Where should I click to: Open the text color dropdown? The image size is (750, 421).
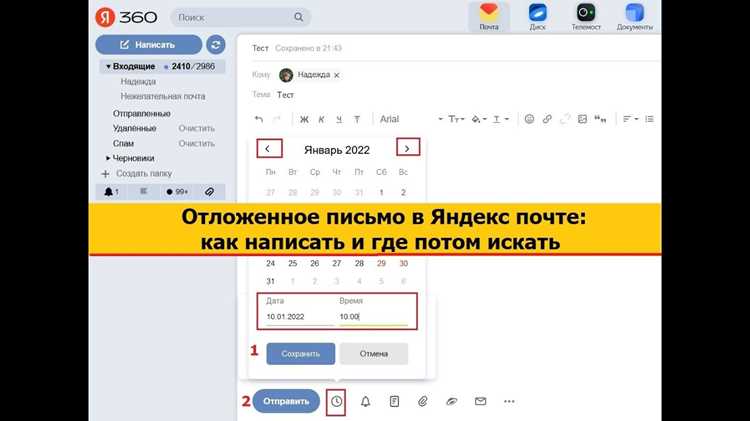click(x=501, y=119)
